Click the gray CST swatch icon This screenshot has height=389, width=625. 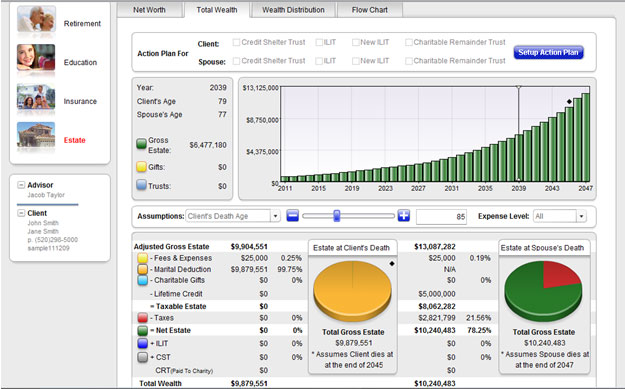click(143, 357)
